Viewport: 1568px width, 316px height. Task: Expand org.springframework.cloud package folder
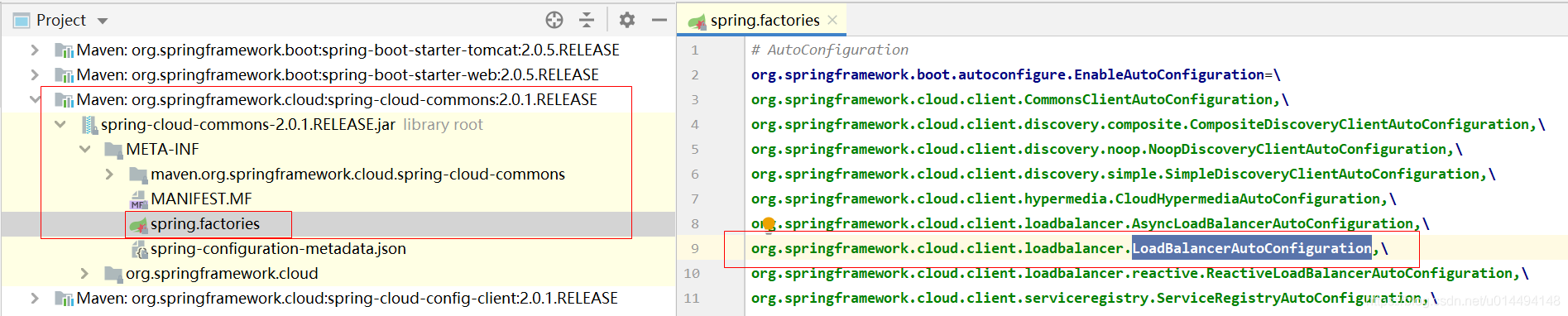(x=84, y=274)
